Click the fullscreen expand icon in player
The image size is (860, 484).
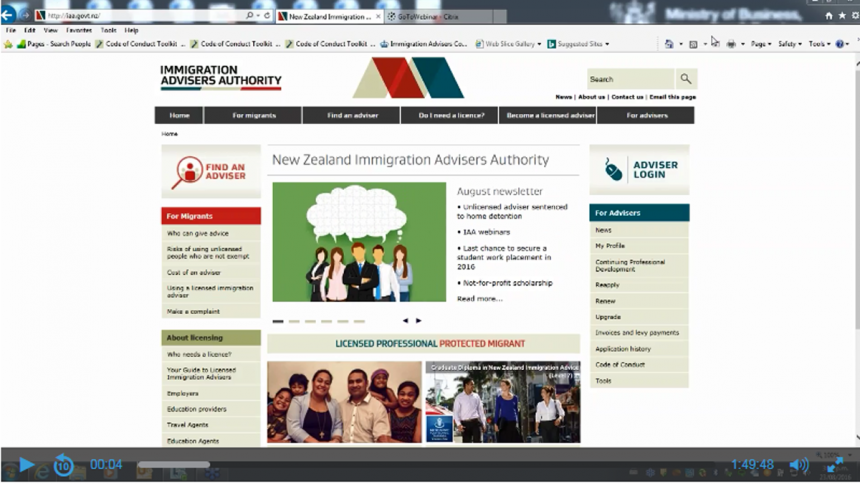pyautogui.click(x=835, y=465)
